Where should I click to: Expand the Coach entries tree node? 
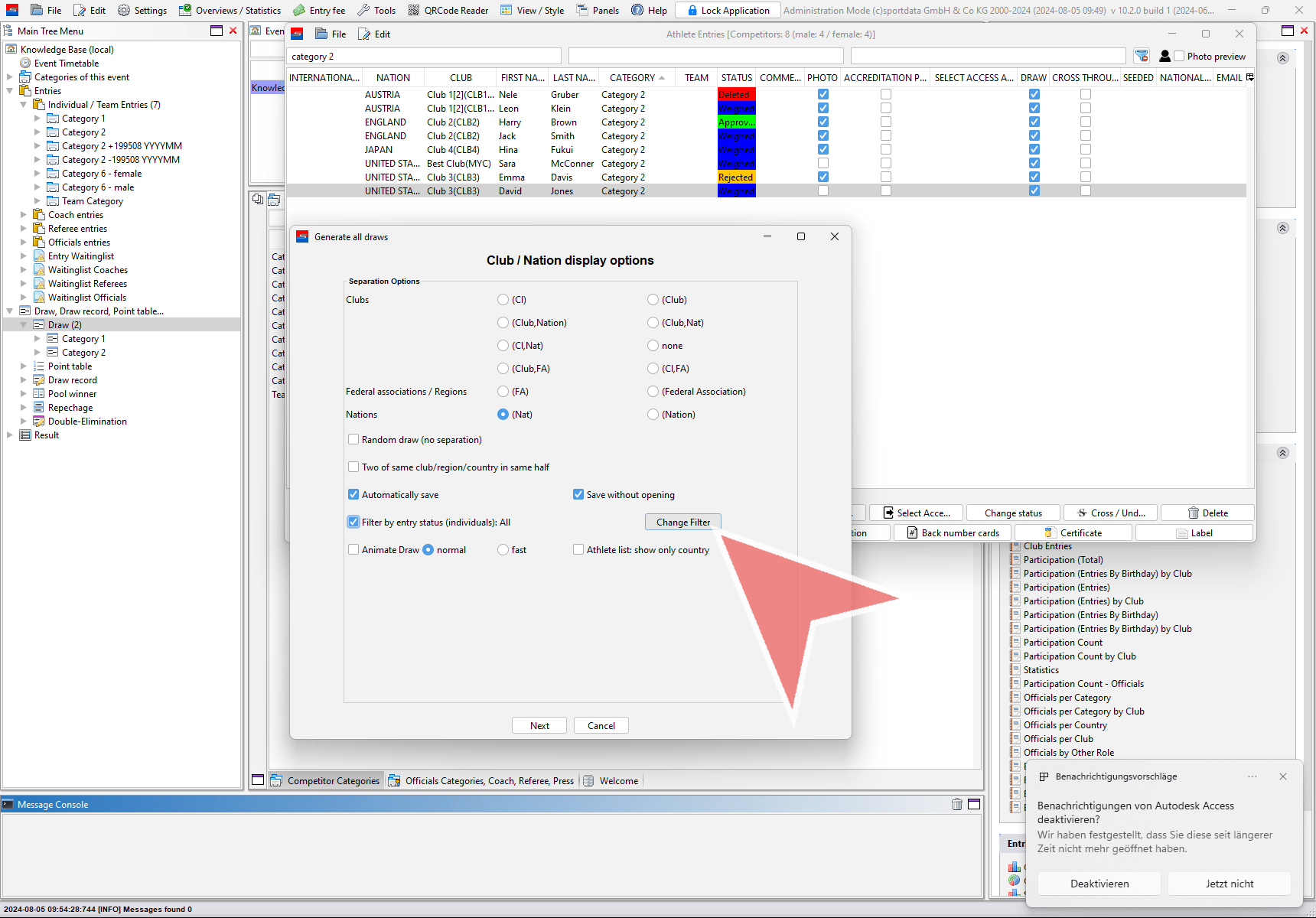[24, 215]
